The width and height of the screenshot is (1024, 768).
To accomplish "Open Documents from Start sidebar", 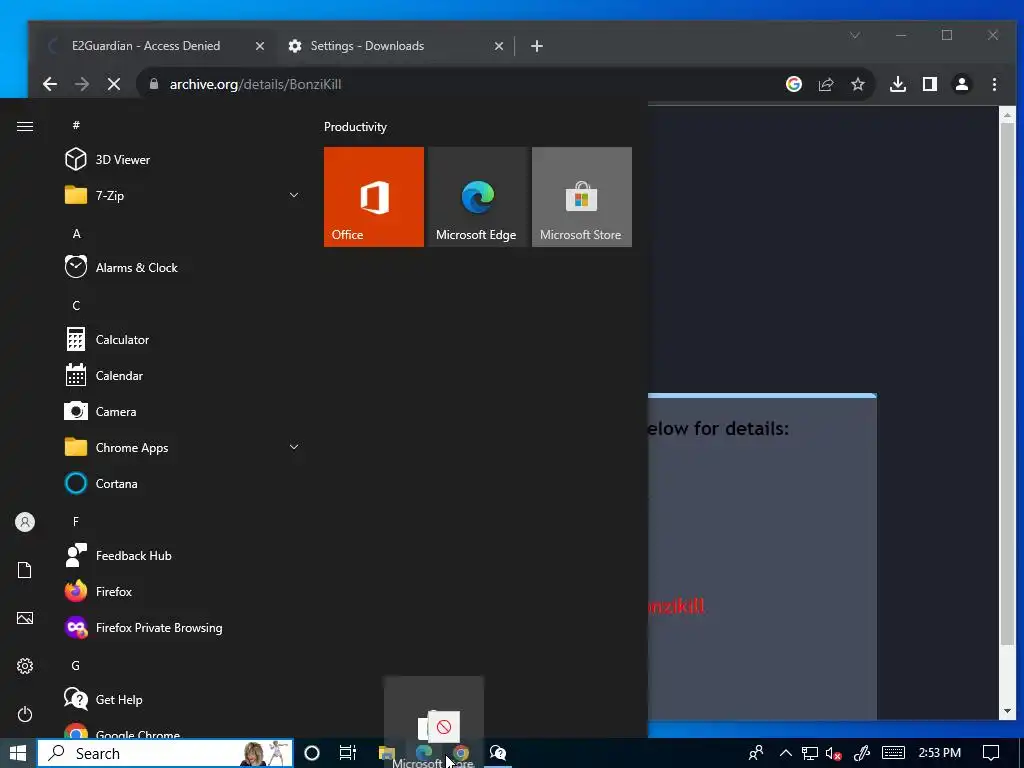I will coord(25,570).
